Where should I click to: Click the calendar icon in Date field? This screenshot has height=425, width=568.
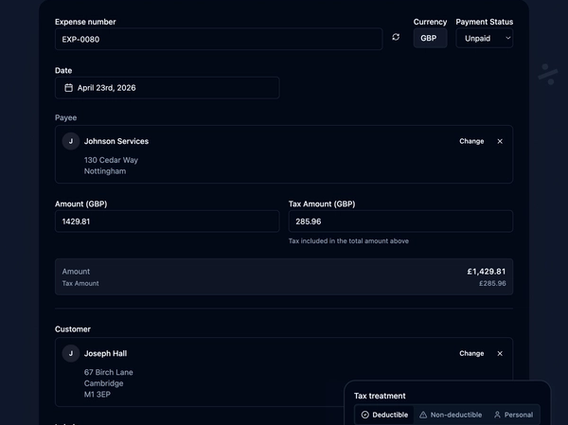pos(68,88)
